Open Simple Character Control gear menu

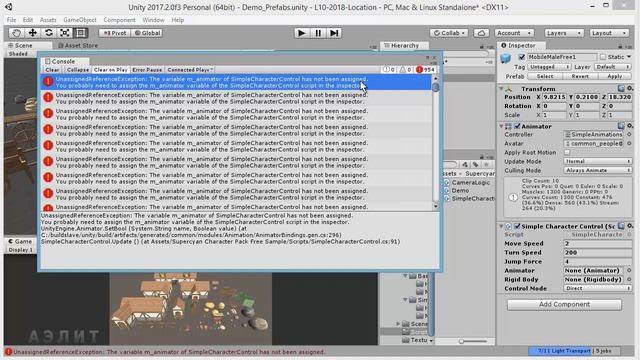[630, 226]
